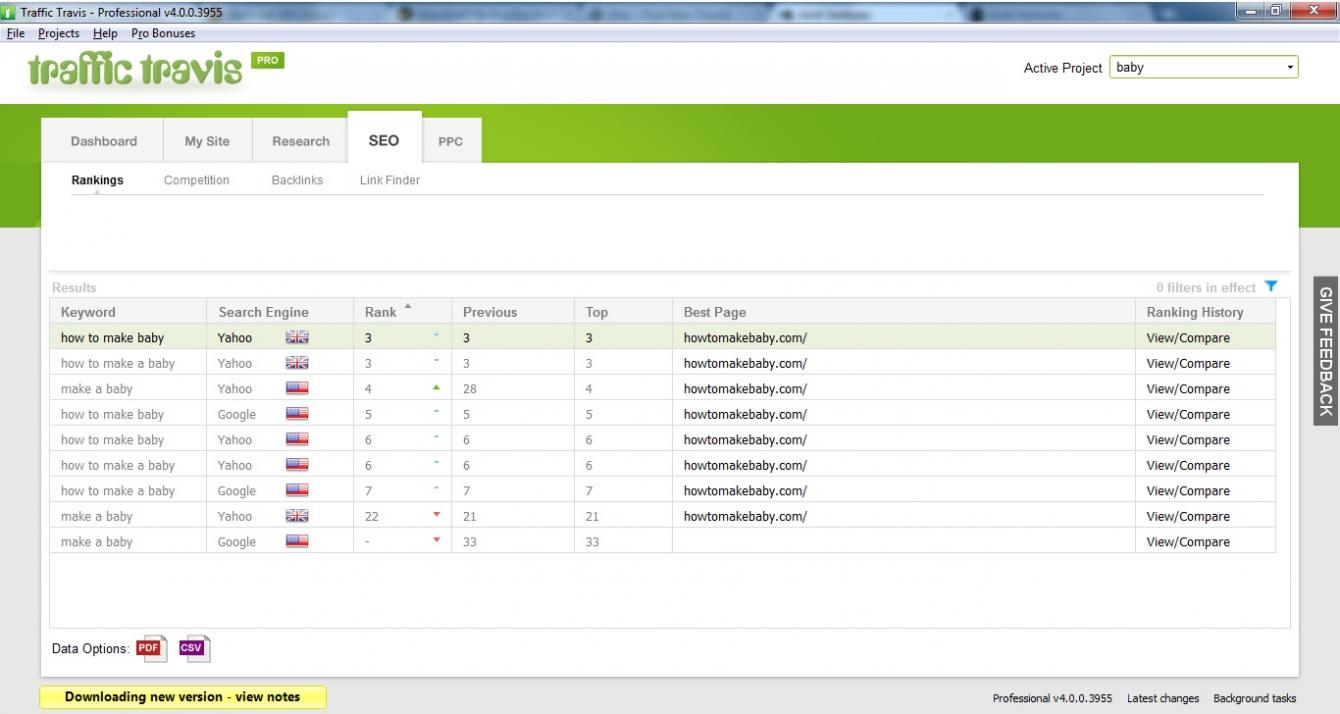Image resolution: width=1340 pixels, height=714 pixels.
Task: Open View/Compare for 'make a baby' Google
Action: (x=1188, y=542)
